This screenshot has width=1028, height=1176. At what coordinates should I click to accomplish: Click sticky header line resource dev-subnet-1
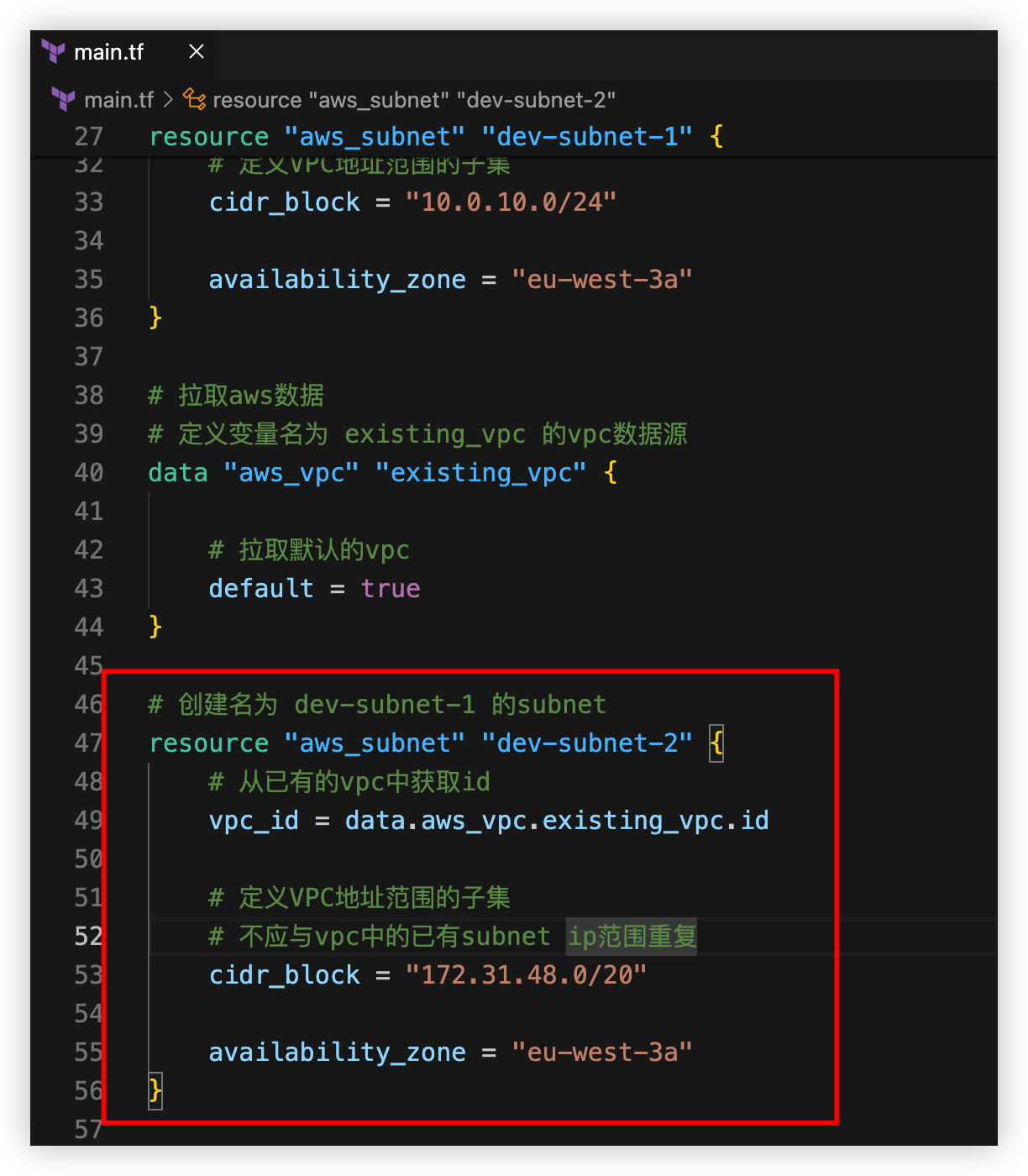[435, 136]
